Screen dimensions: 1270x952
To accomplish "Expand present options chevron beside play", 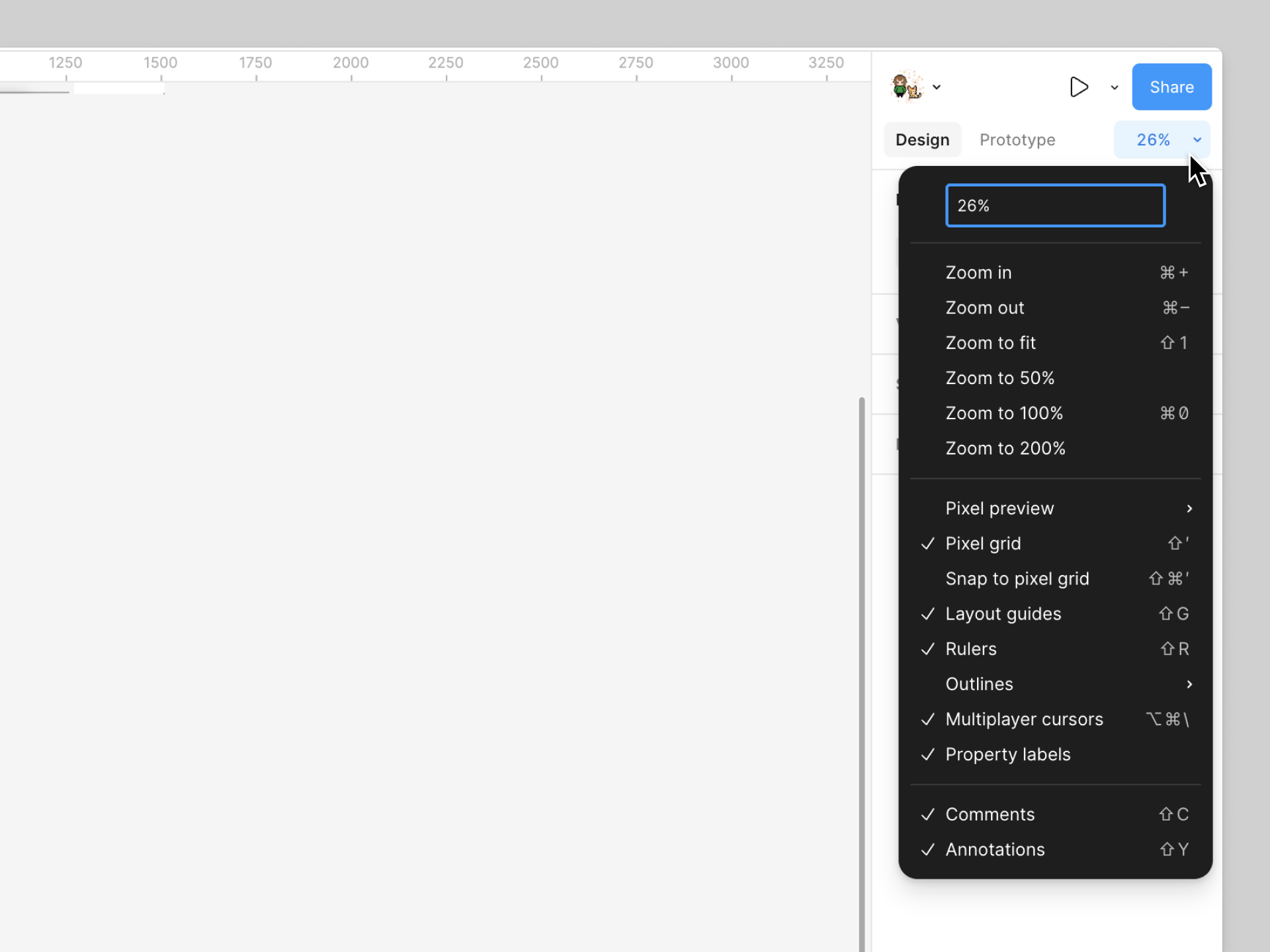I will coord(1115,87).
